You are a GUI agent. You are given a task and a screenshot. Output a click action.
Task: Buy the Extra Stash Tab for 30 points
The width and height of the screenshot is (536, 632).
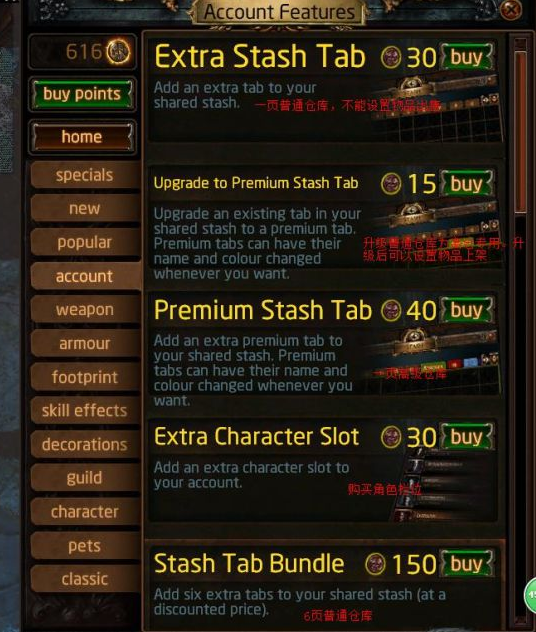pos(467,57)
